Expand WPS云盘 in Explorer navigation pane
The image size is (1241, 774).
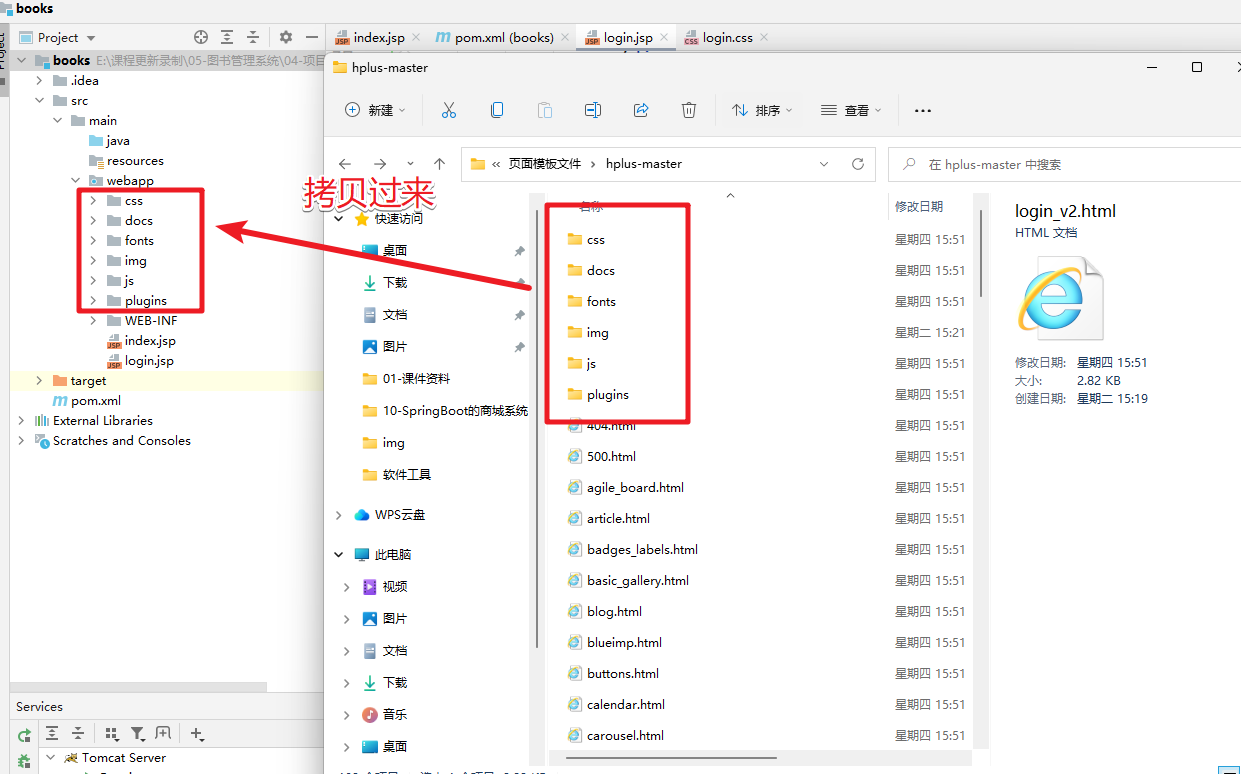coord(339,515)
